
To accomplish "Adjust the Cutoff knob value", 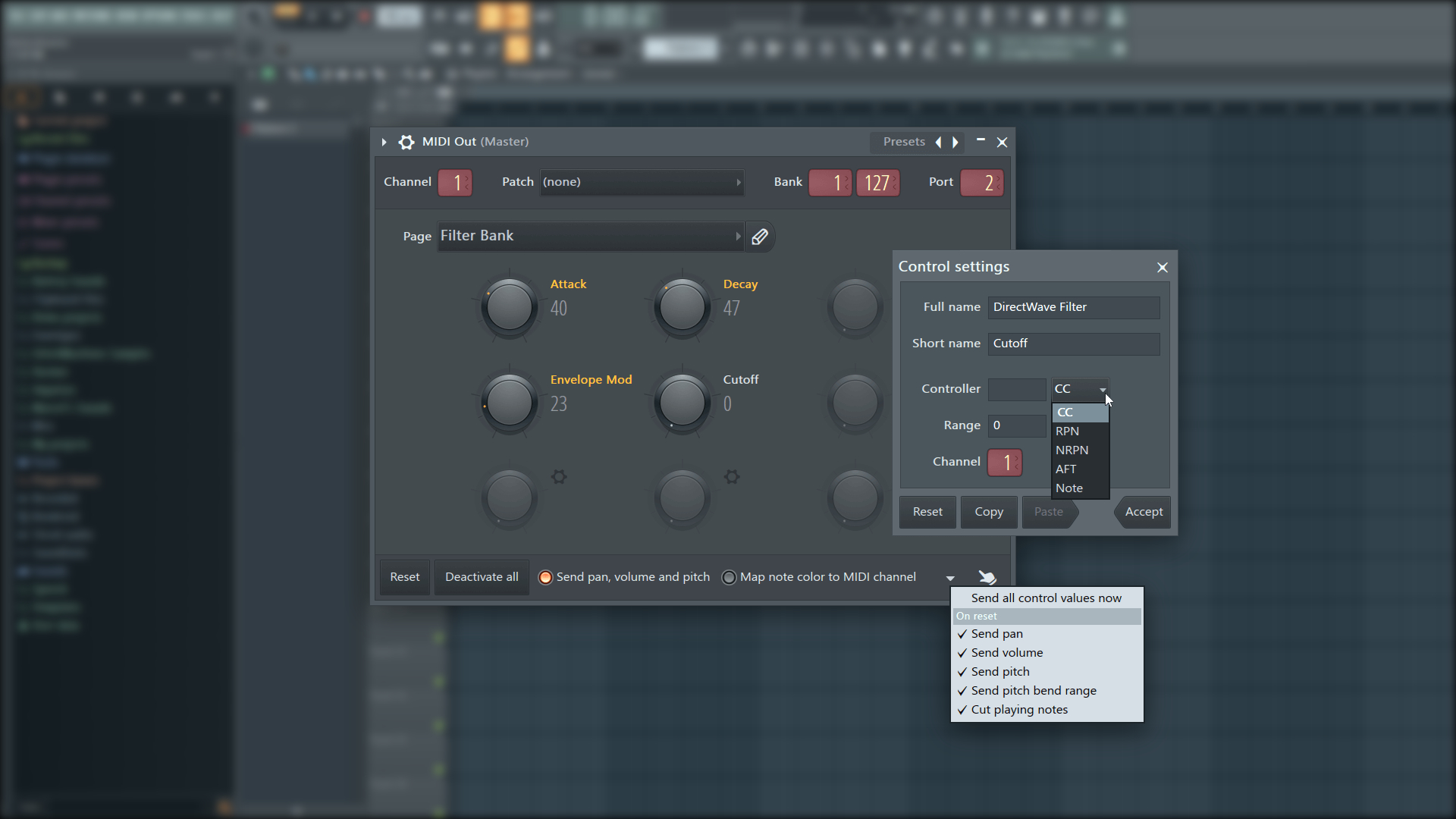I will [680, 401].
